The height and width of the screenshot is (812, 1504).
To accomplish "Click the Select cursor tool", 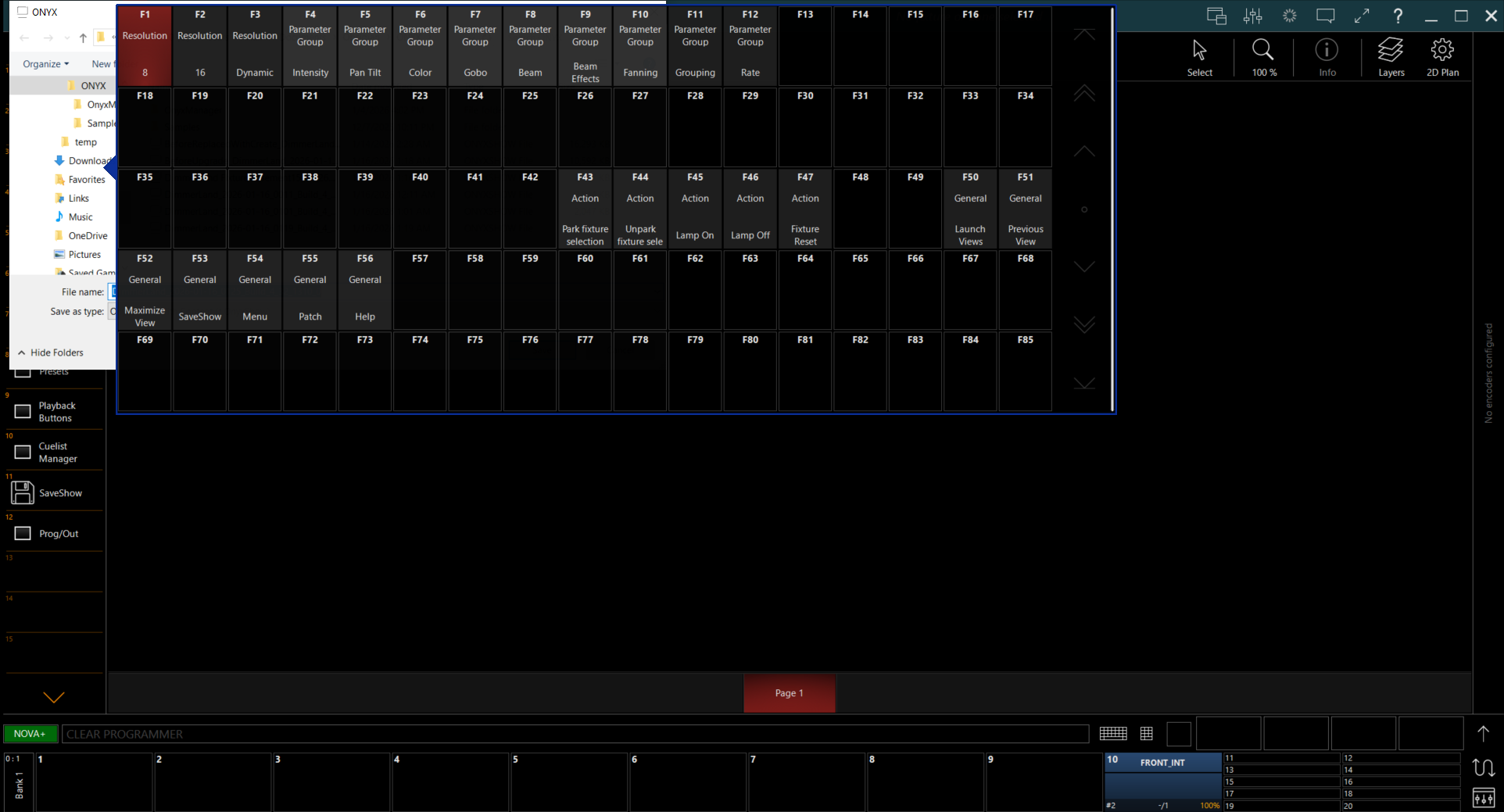I will pyautogui.click(x=1199, y=57).
